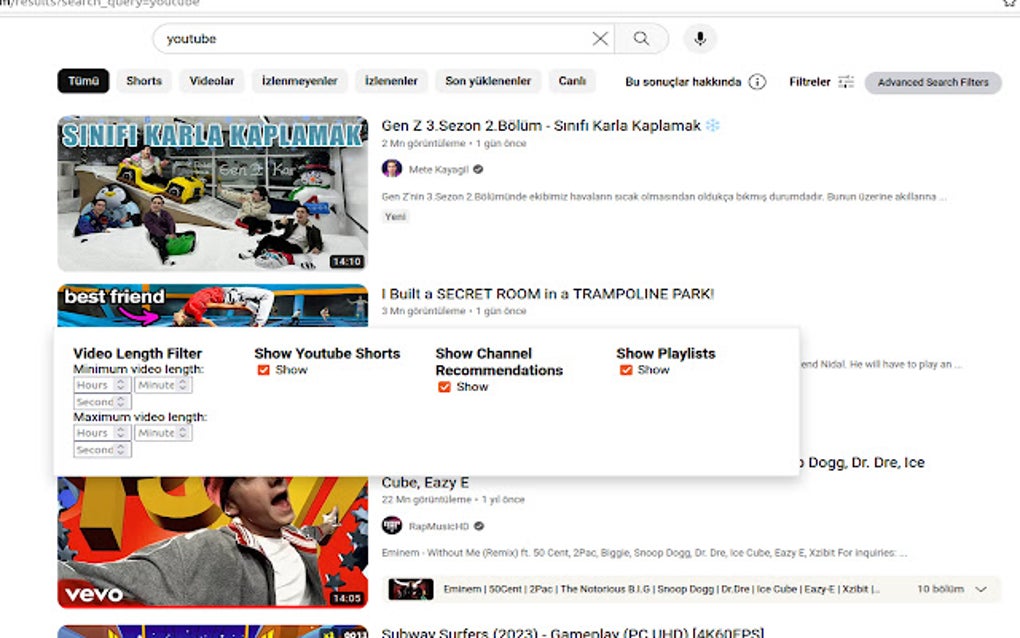Click the microphone icon for voice search
The image size is (1020, 638).
699,39
